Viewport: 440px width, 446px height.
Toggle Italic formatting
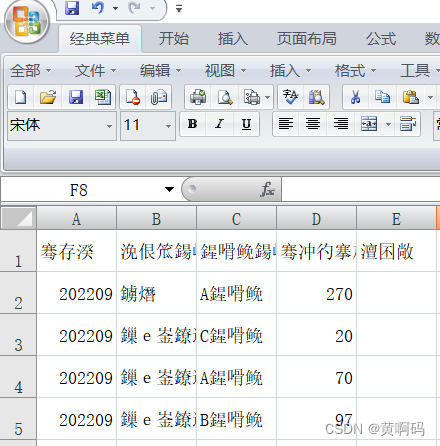click(x=219, y=124)
